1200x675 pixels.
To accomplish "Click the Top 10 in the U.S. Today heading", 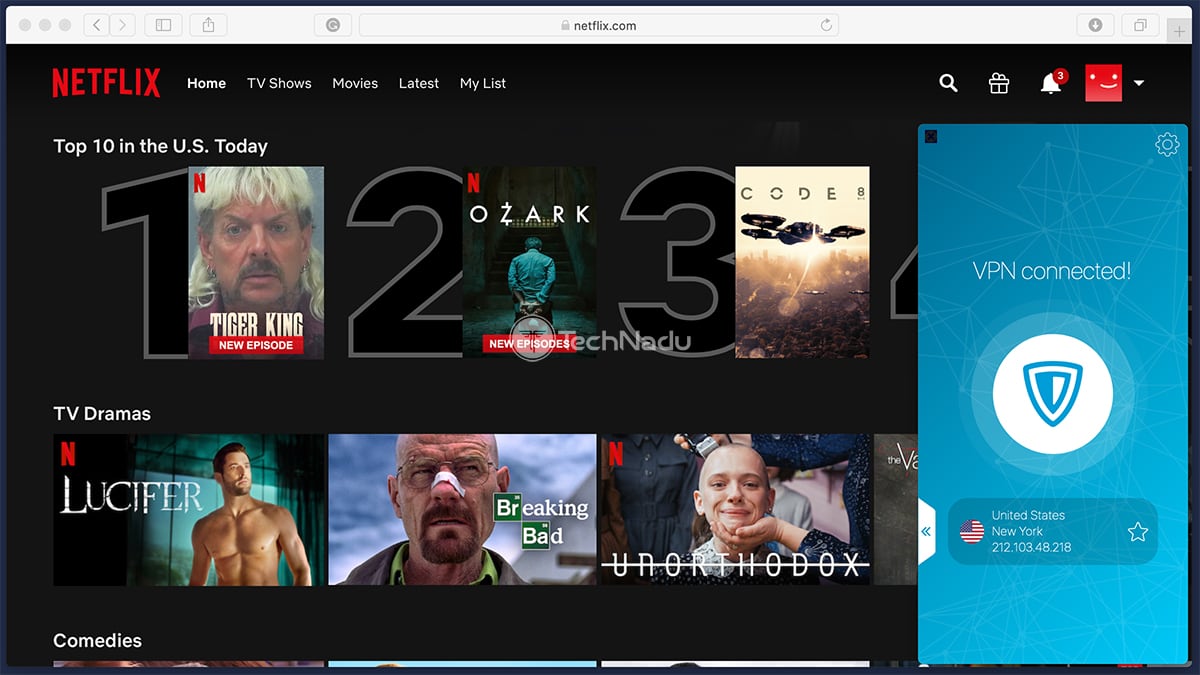I will tap(161, 146).
